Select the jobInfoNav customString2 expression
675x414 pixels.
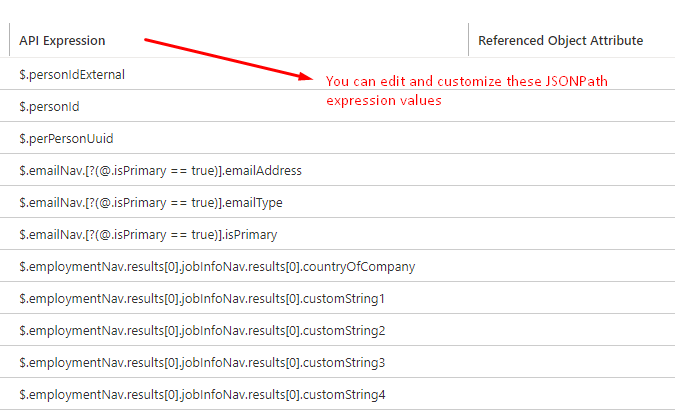click(202, 330)
